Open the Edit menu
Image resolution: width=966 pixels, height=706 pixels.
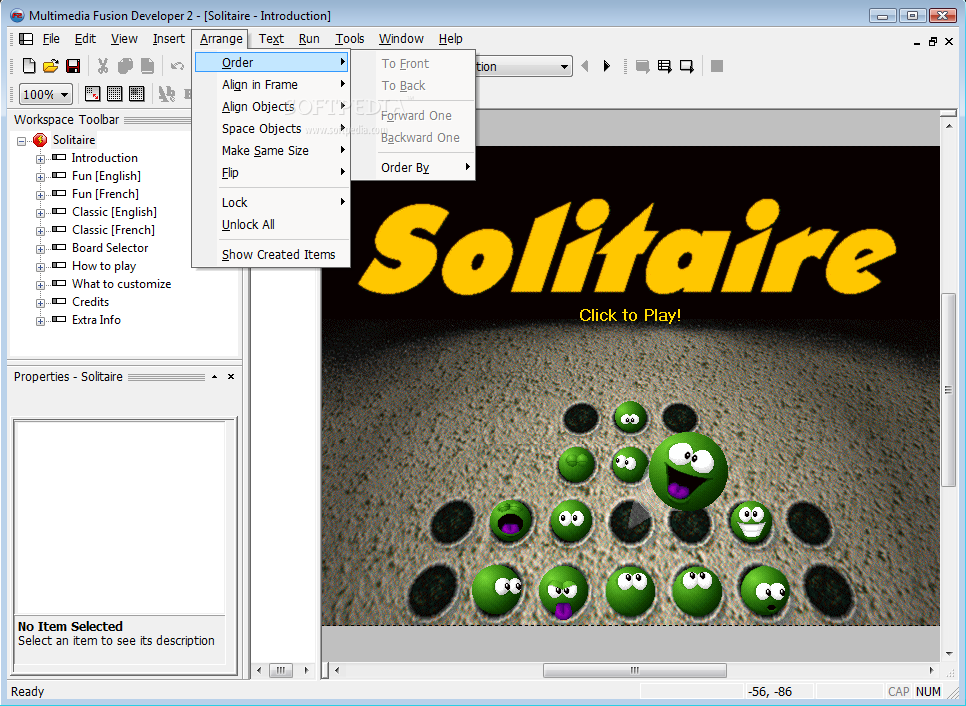(85, 39)
